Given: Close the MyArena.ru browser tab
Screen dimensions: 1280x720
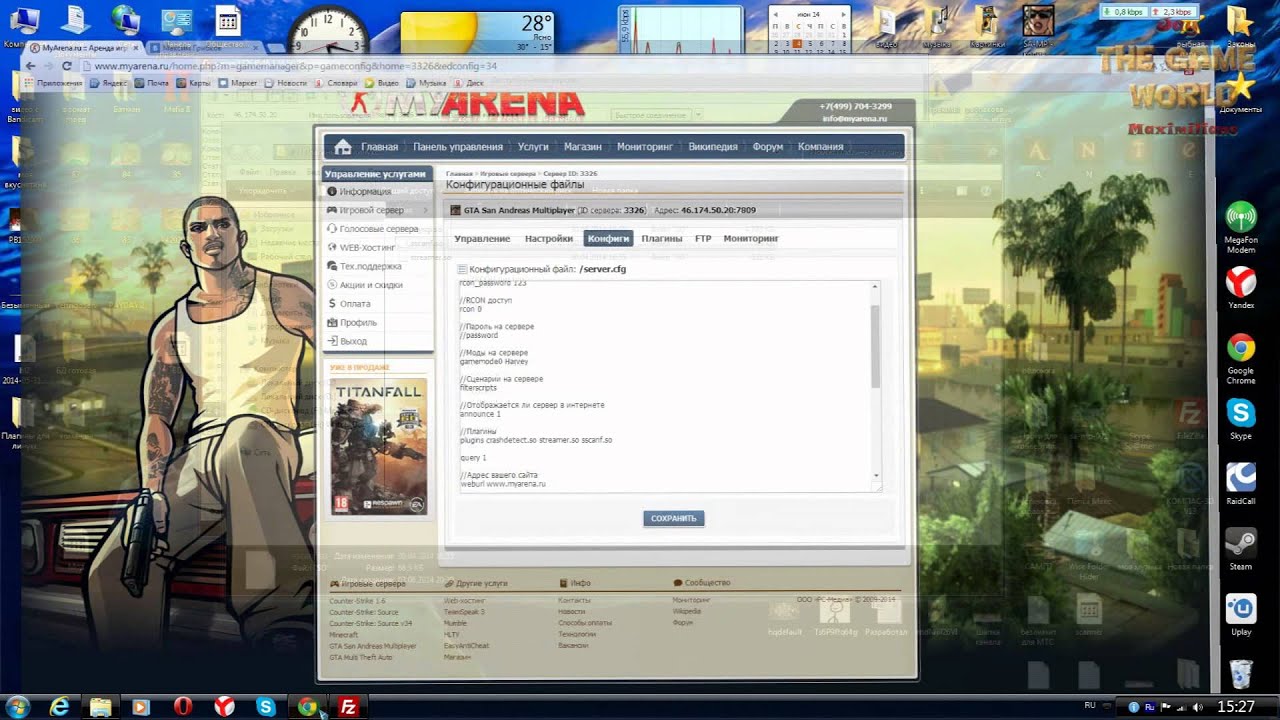Looking at the screenshot, I should click(x=135, y=47).
